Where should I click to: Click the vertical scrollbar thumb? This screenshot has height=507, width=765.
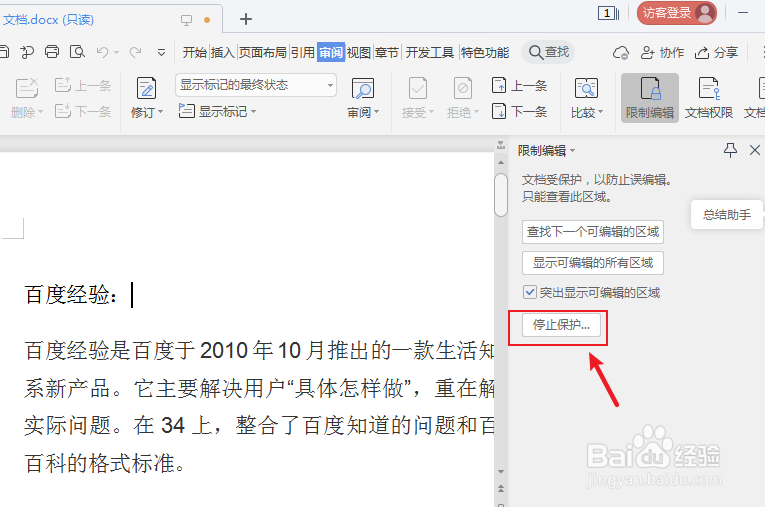(501, 195)
